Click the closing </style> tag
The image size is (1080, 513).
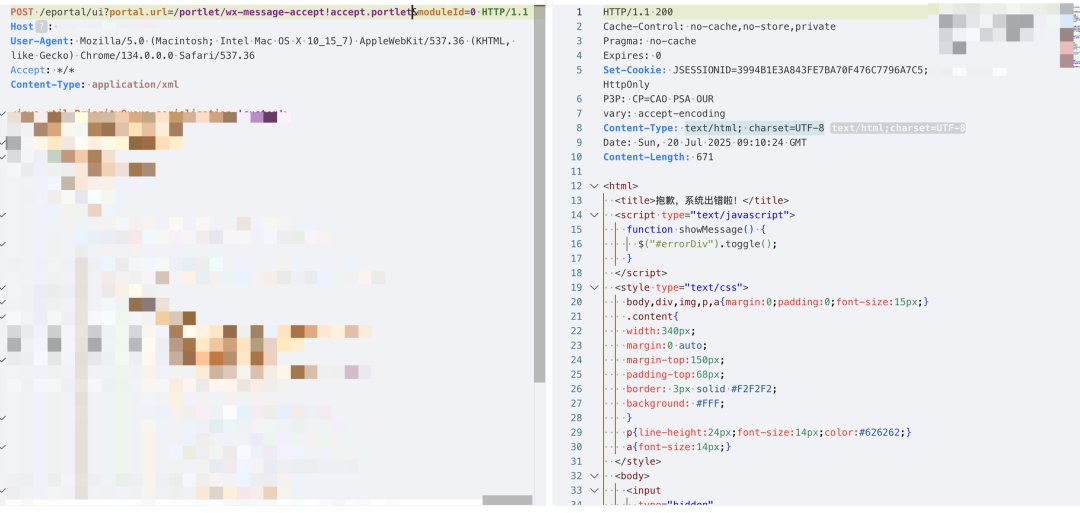click(638, 461)
